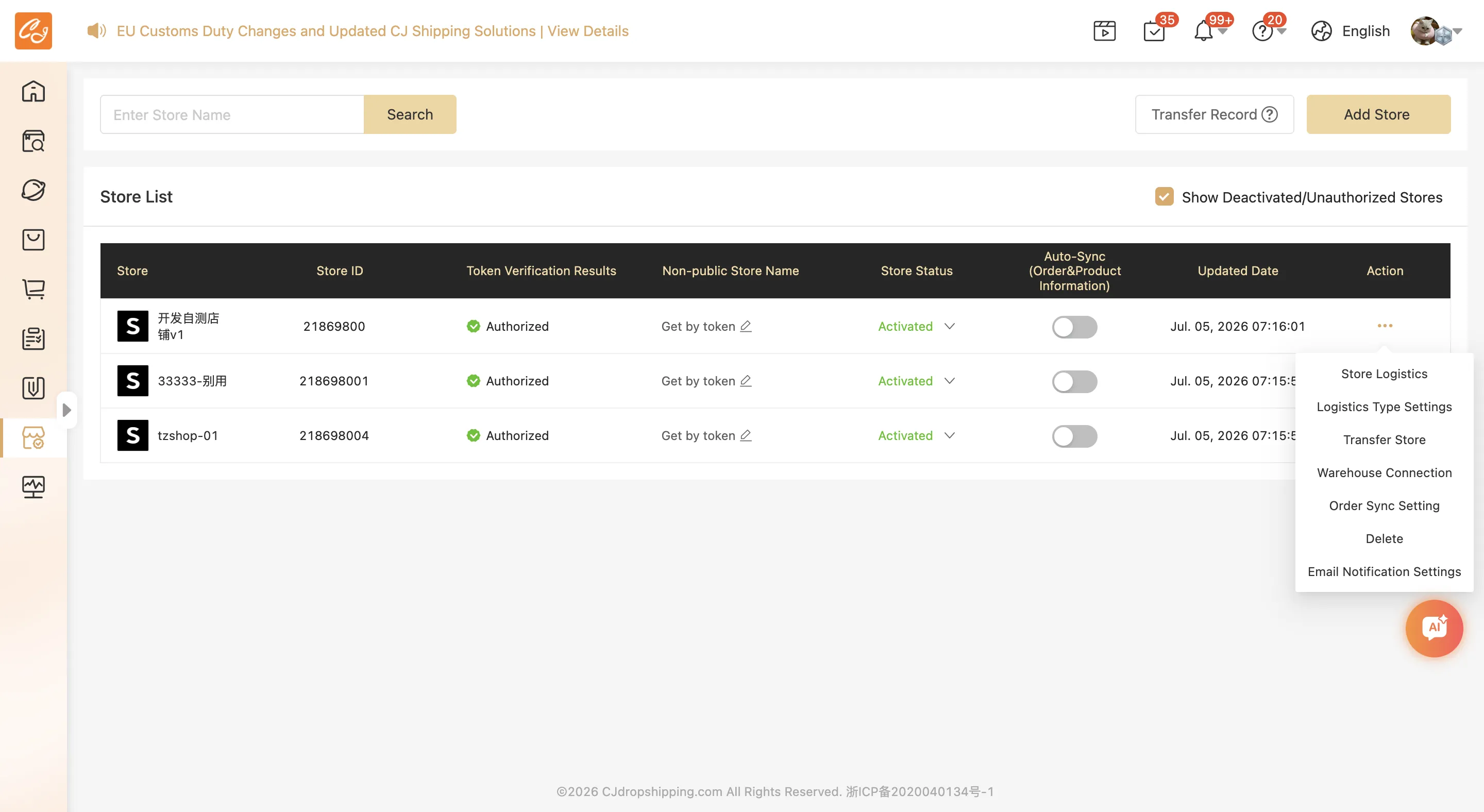Toggle Auto-Sync for tzshop-01
The width and height of the screenshot is (1484, 812).
click(1074, 436)
